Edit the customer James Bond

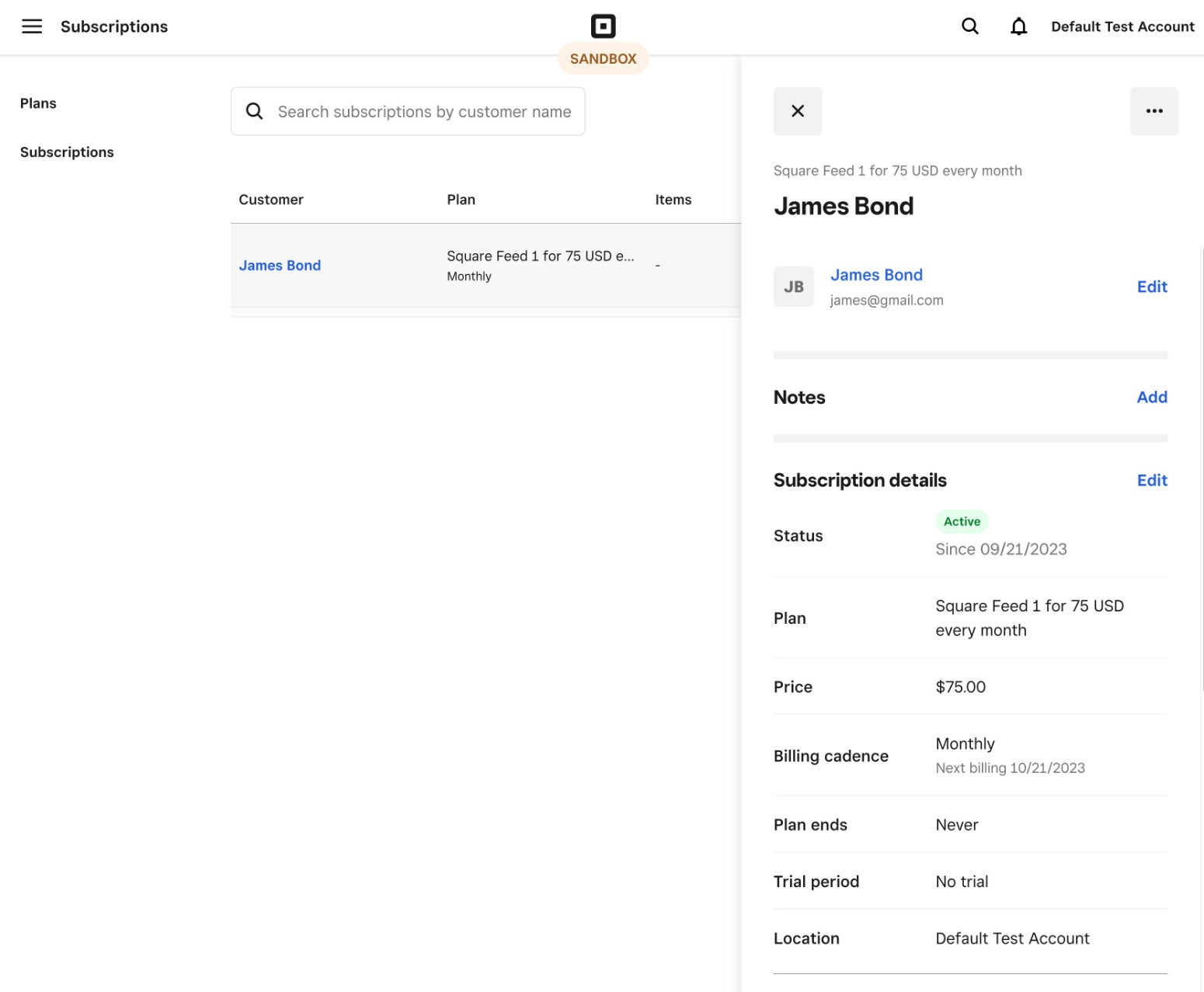click(1152, 287)
